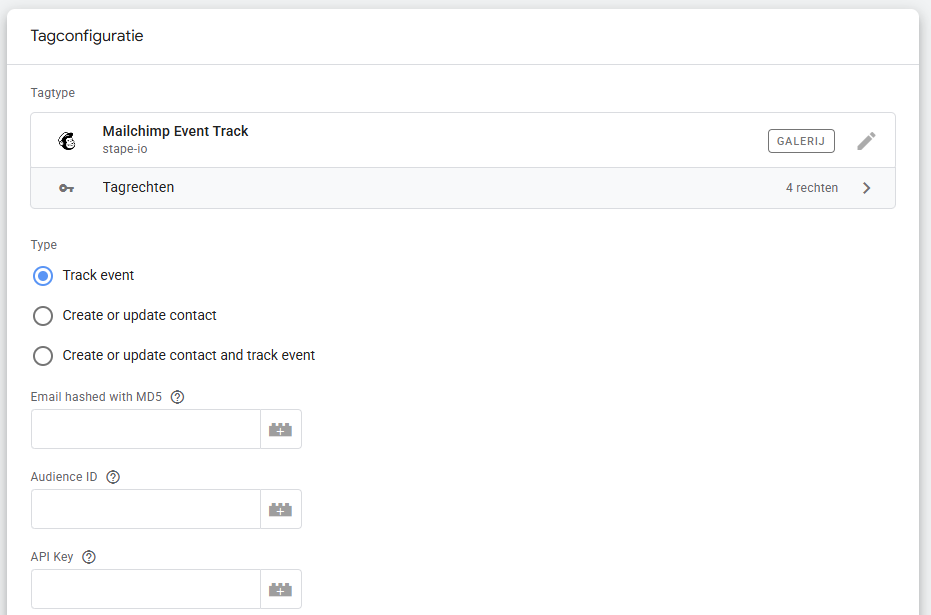The height and width of the screenshot is (615, 931).
Task: Choose Create or update contact and track event
Action: pyautogui.click(x=43, y=356)
